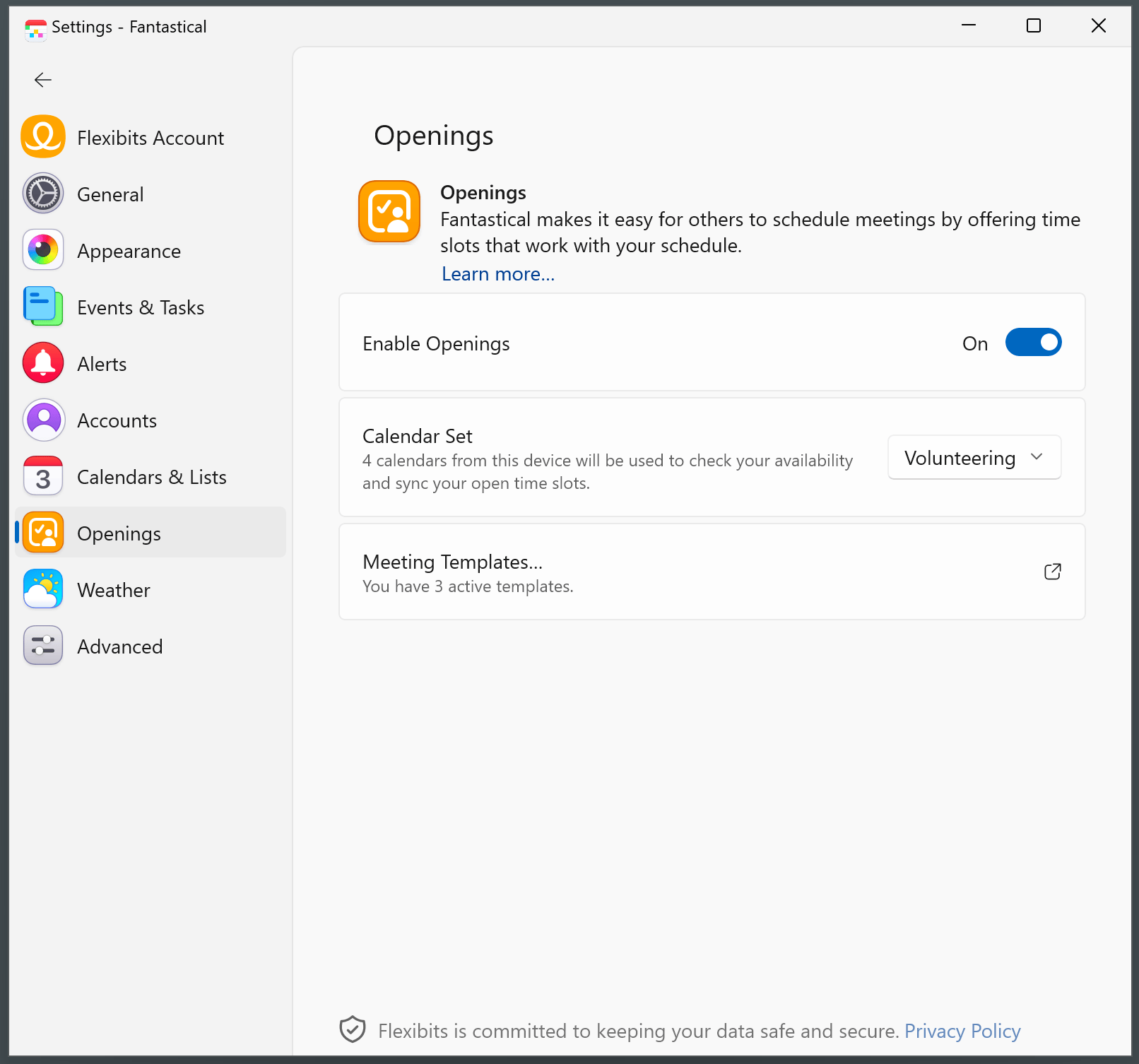Viewport: 1139px width, 1064px height.
Task: Click the '4 calendars from this device' description
Action: coord(608,472)
